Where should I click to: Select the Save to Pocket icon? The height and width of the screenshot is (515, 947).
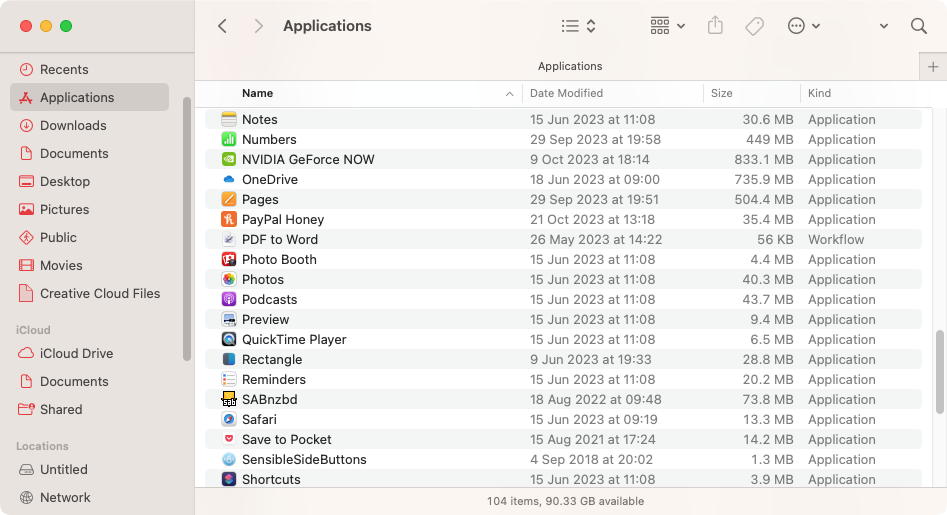(228, 439)
